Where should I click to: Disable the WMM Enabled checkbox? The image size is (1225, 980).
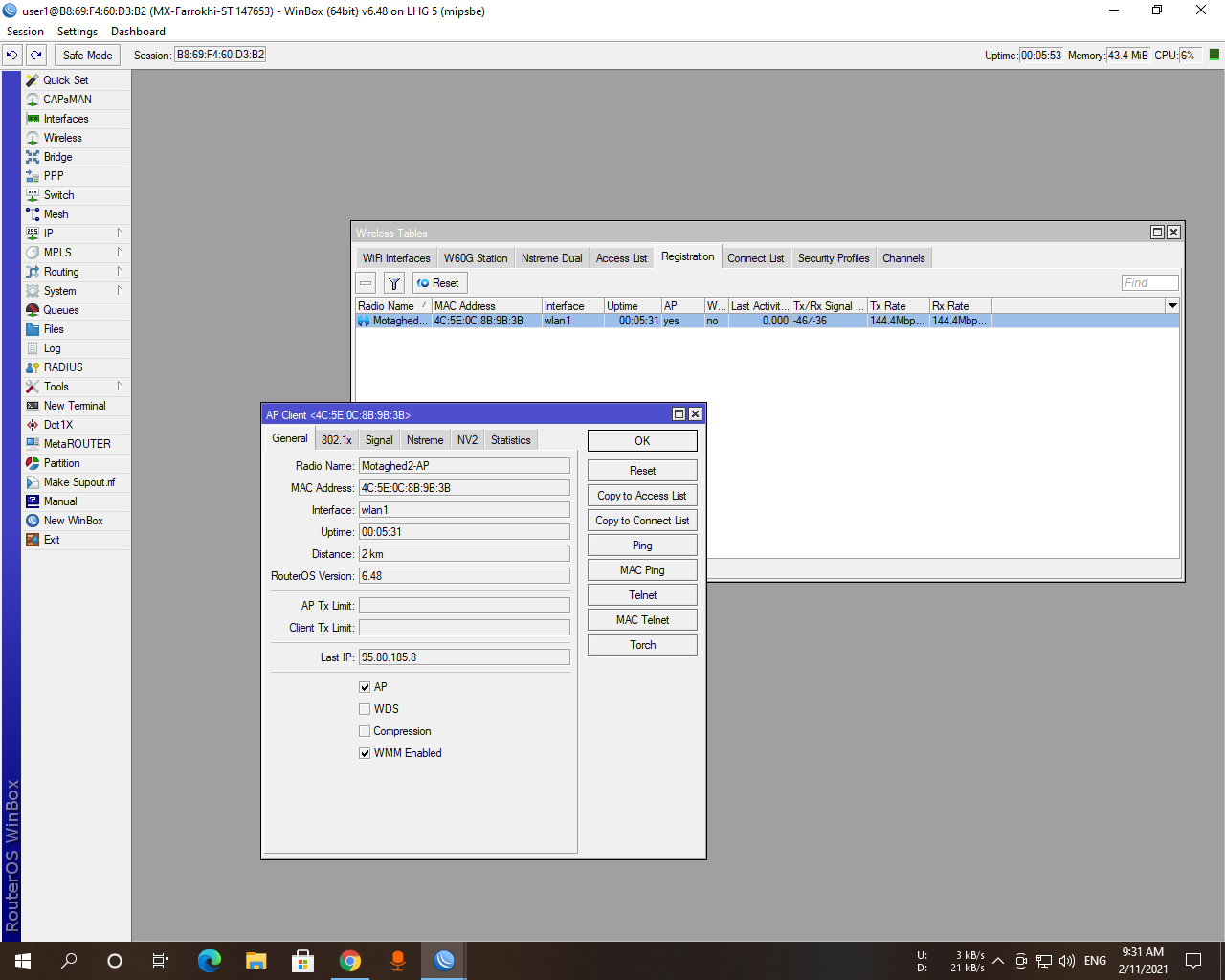tap(365, 753)
